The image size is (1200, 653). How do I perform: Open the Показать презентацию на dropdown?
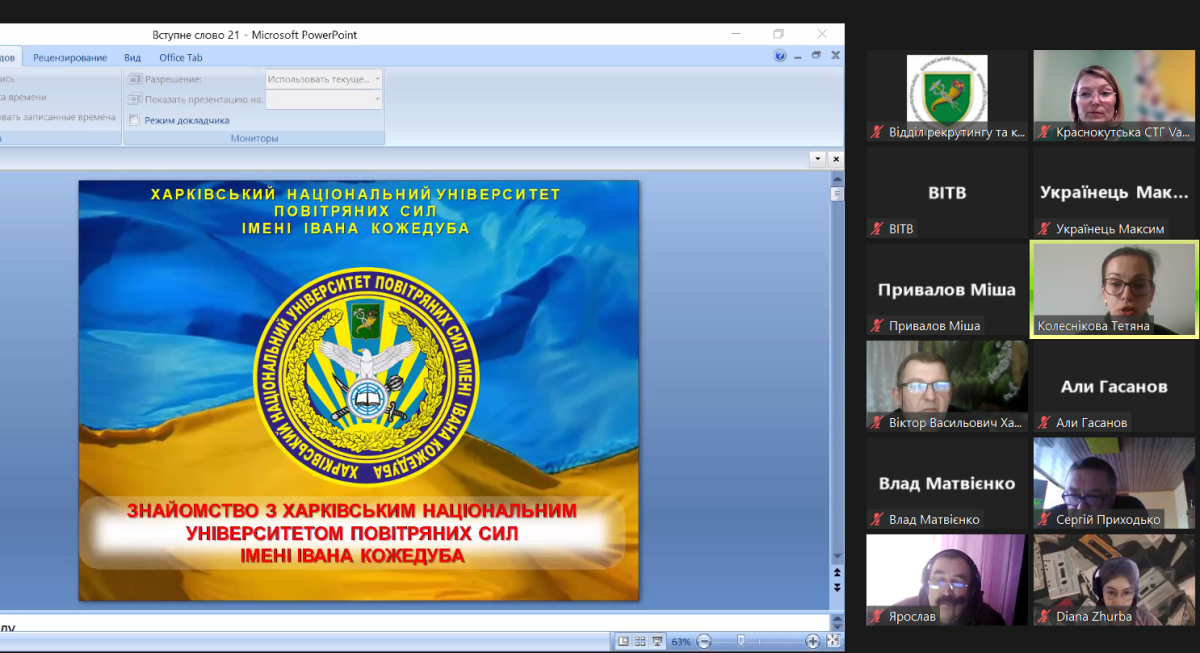[324, 99]
